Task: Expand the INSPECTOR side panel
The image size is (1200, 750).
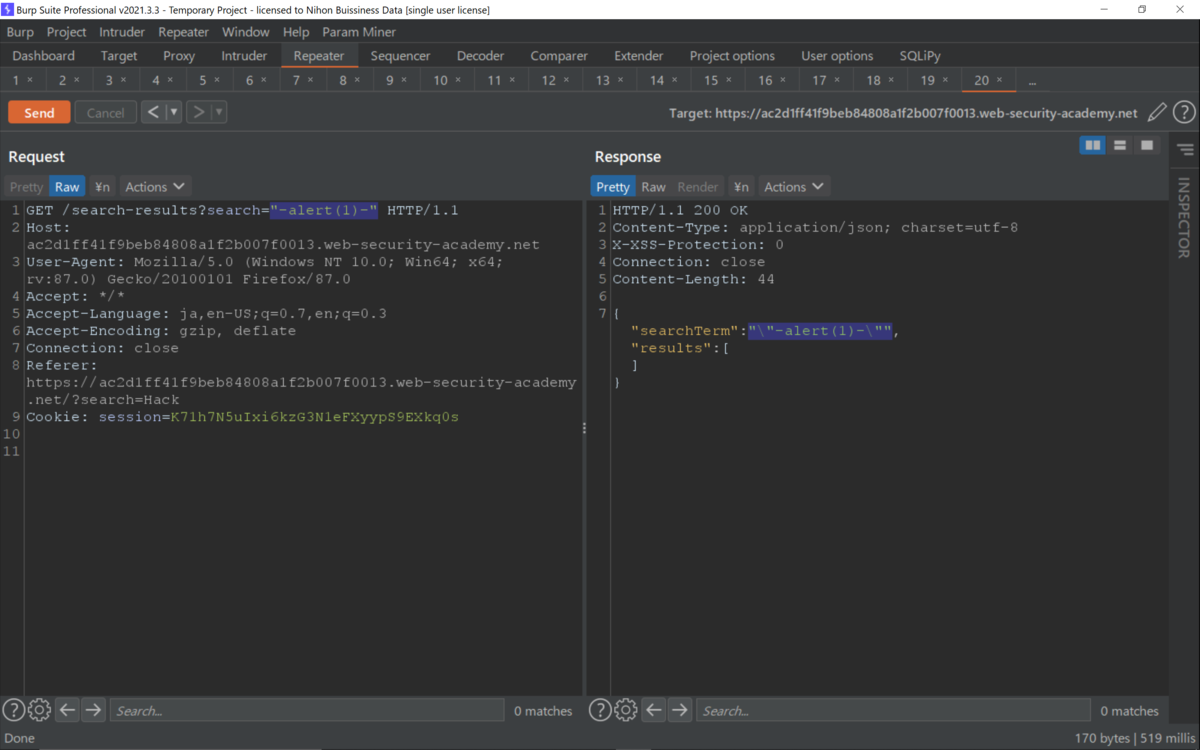Action: tap(1184, 218)
